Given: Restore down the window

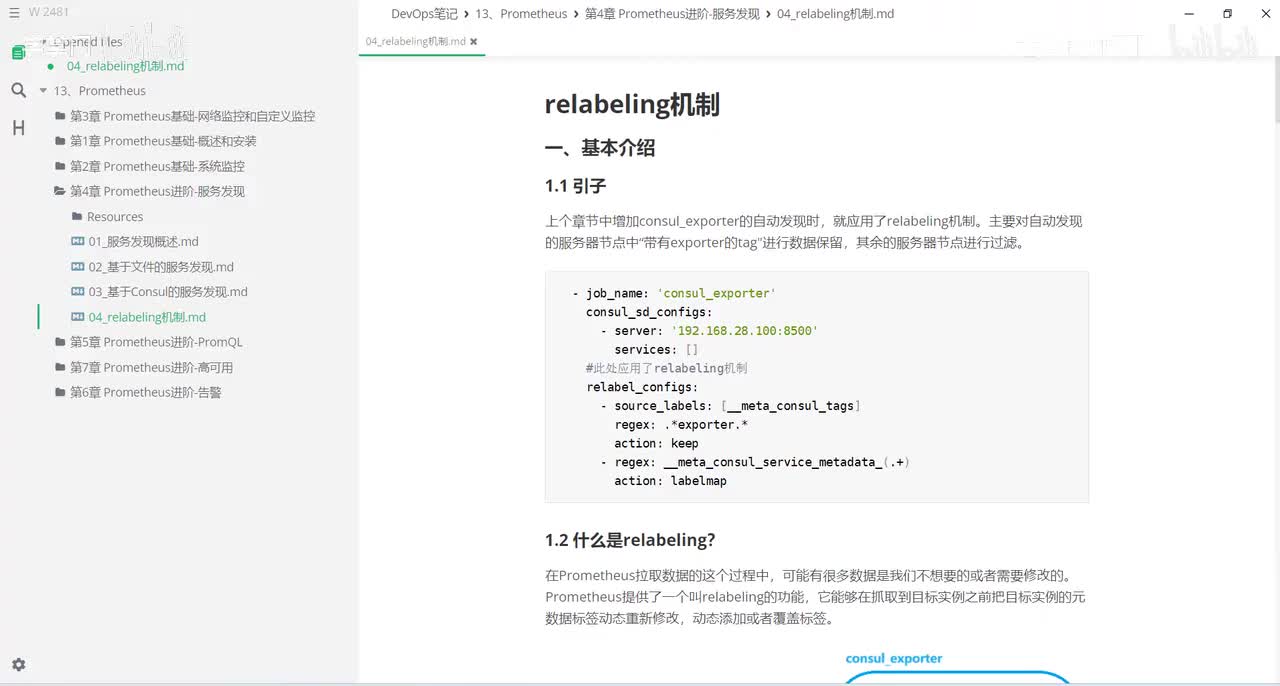Looking at the screenshot, I should [x=1227, y=14].
